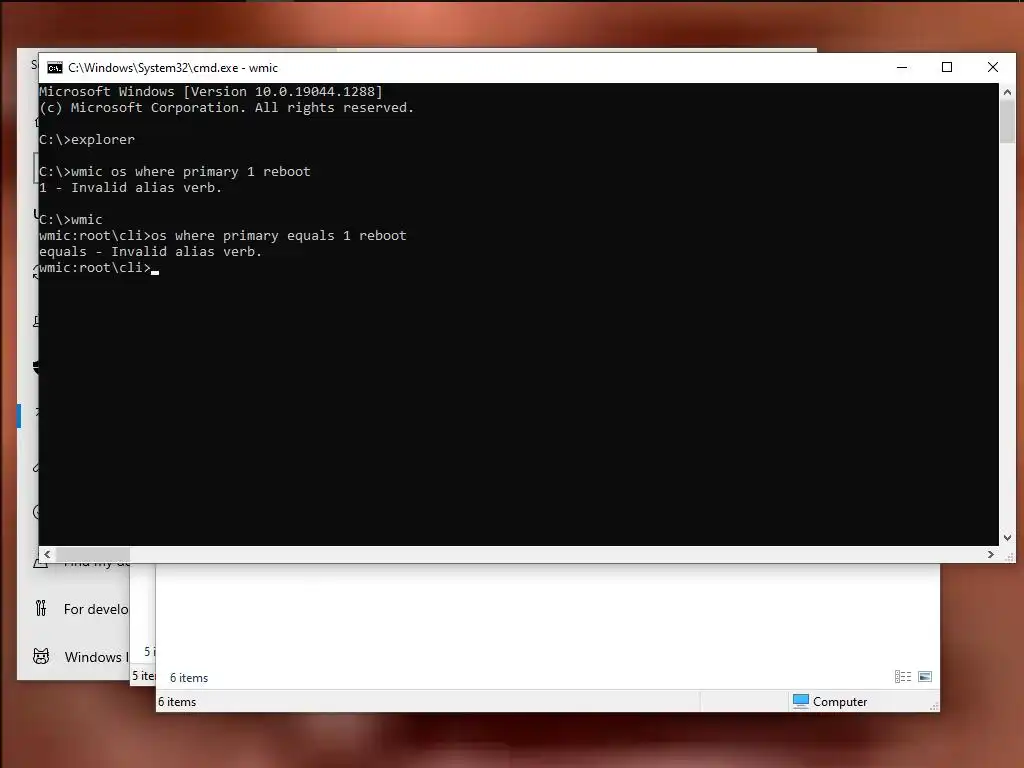Minimize the cmd.exe window

902,67
